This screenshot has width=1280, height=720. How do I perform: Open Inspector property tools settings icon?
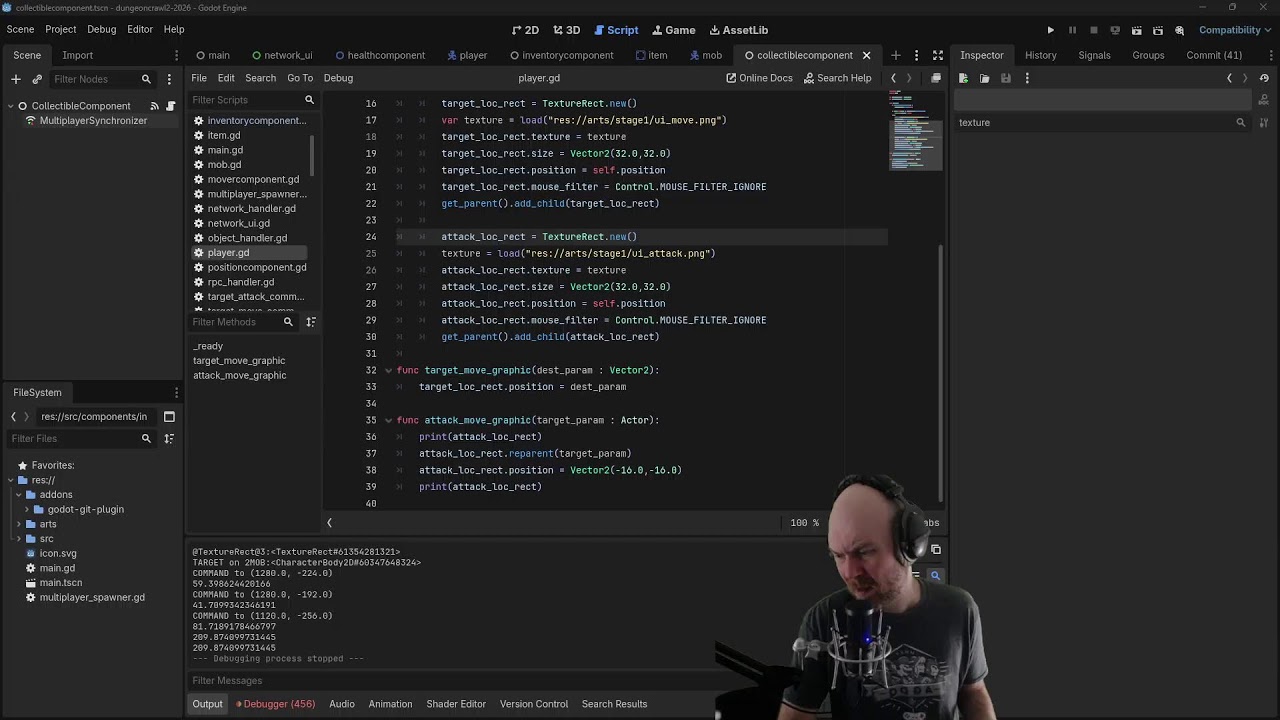[x=1264, y=122]
